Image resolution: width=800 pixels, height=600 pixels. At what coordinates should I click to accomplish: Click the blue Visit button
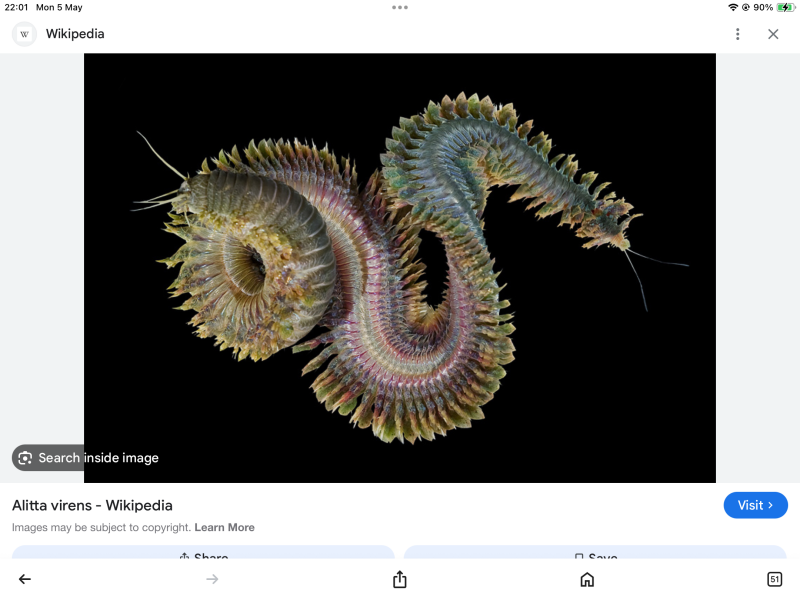point(756,505)
